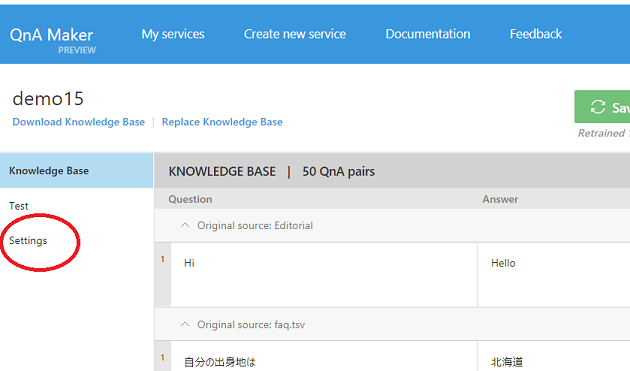Click the 自分の出身地は question cell
The image size is (630, 371).
pos(324,357)
